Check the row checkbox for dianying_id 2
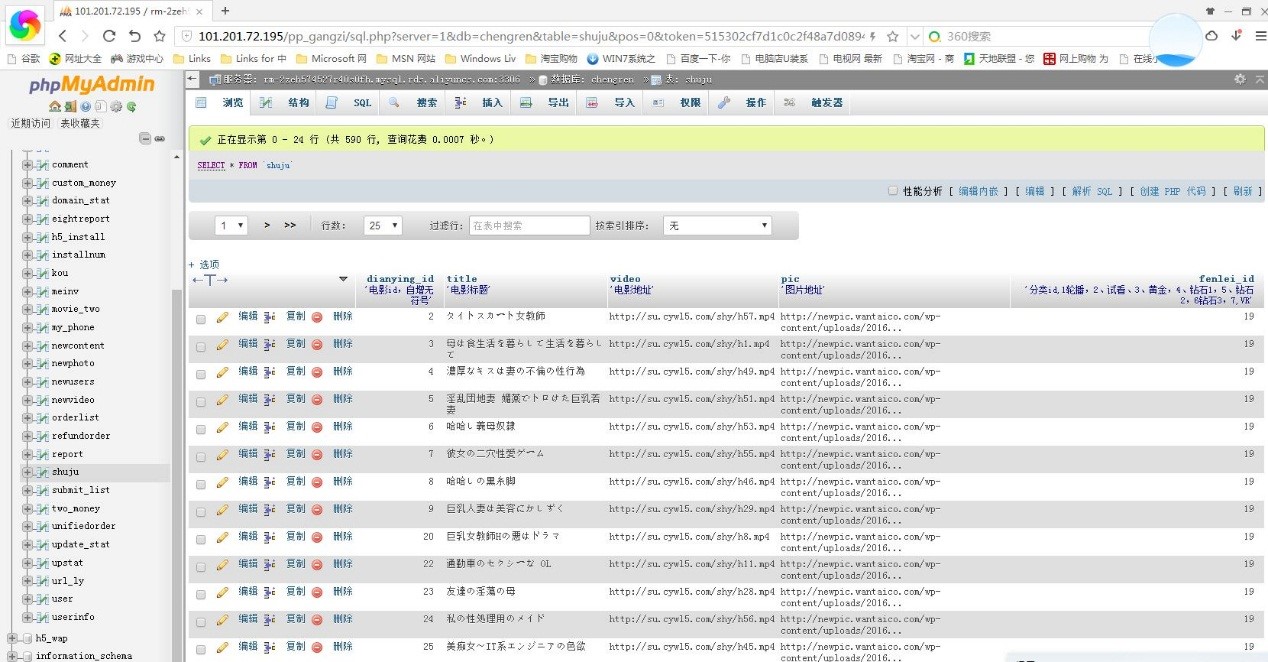This screenshot has width=1268, height=662. click(x=201, y=318)
